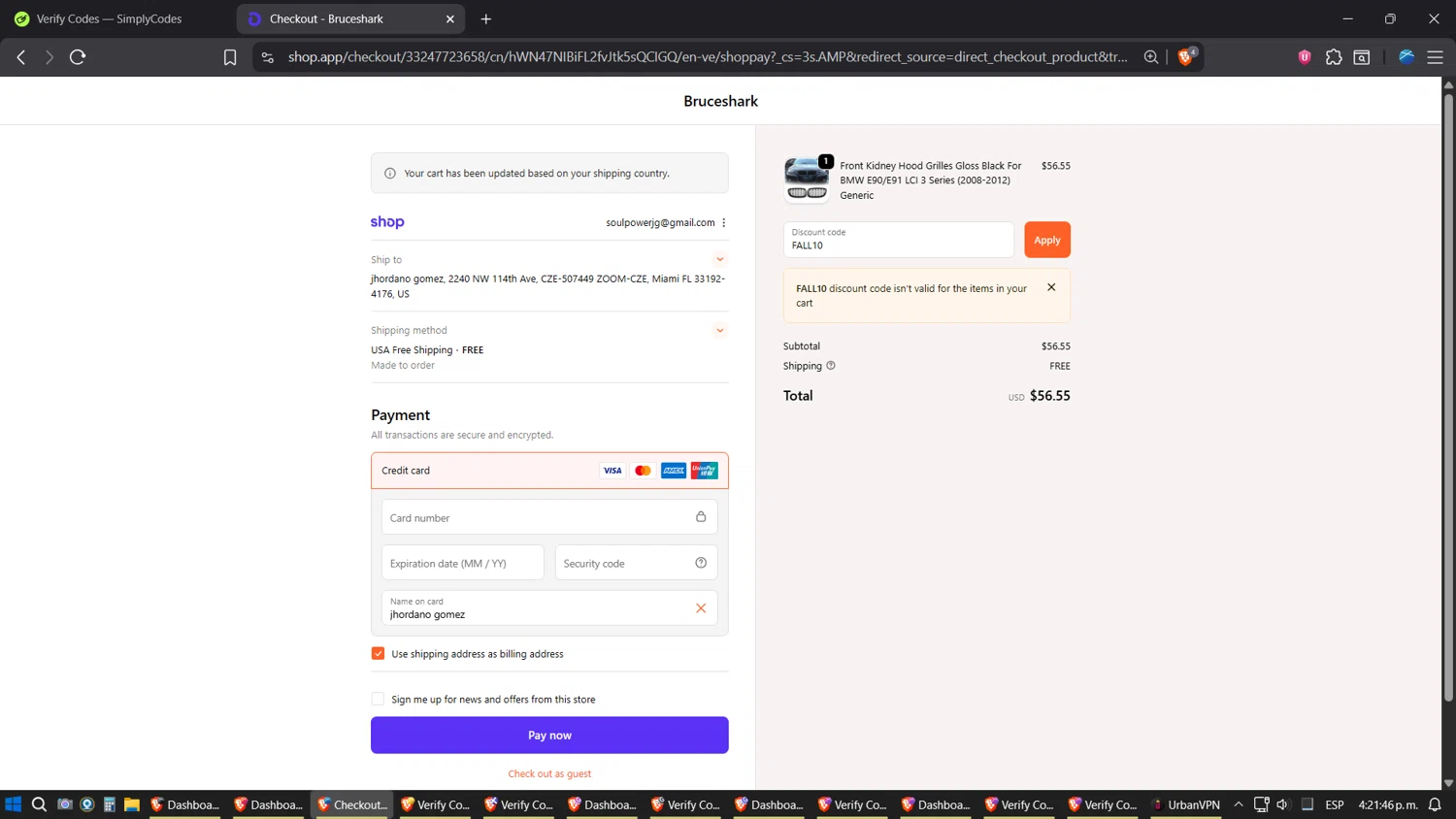
Task: Open UrbanVPN from the taskbar
Action: (x=1185, y=804)
